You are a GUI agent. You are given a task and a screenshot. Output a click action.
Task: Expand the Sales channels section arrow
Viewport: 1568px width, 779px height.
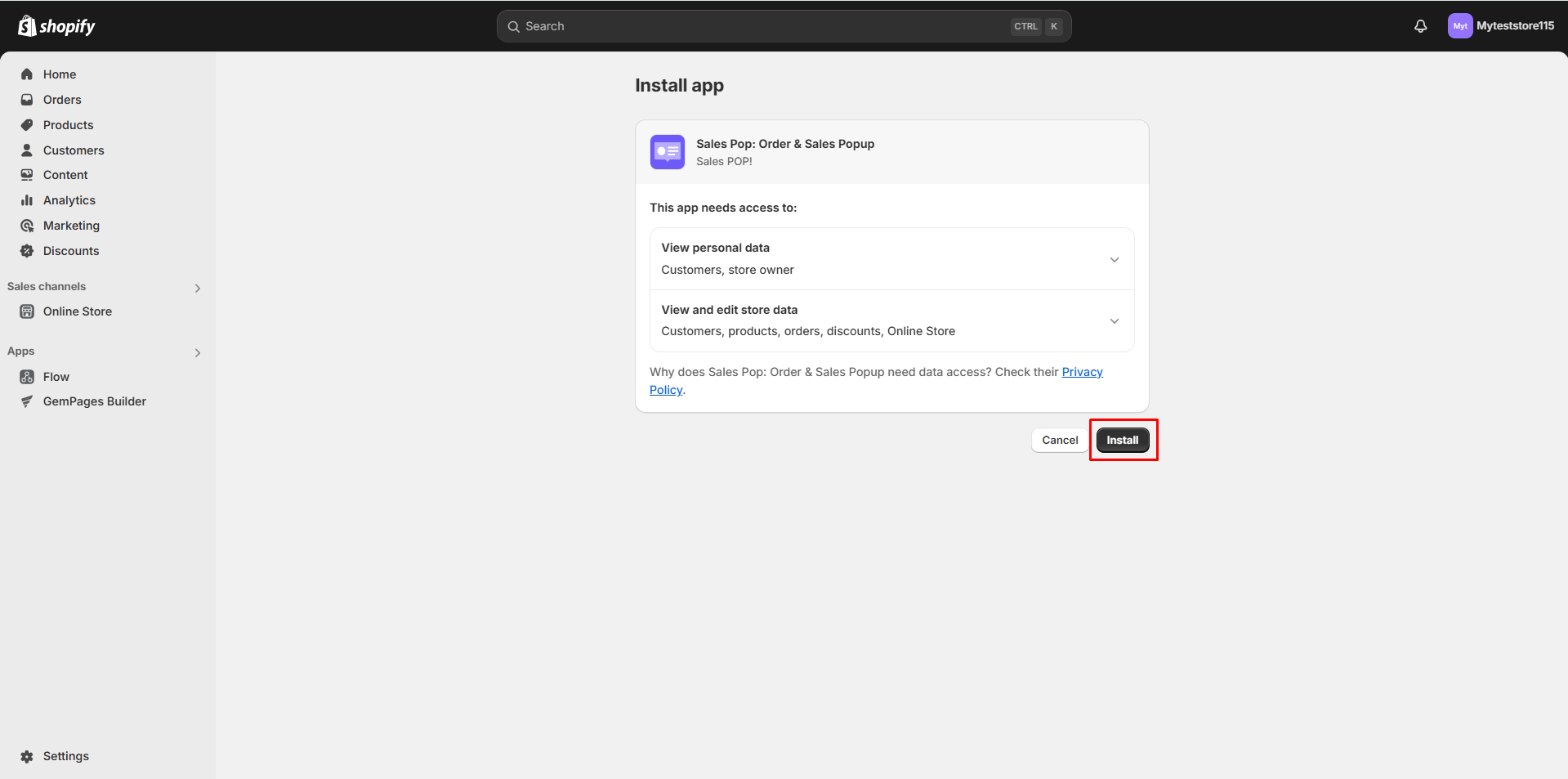point(198,288)
